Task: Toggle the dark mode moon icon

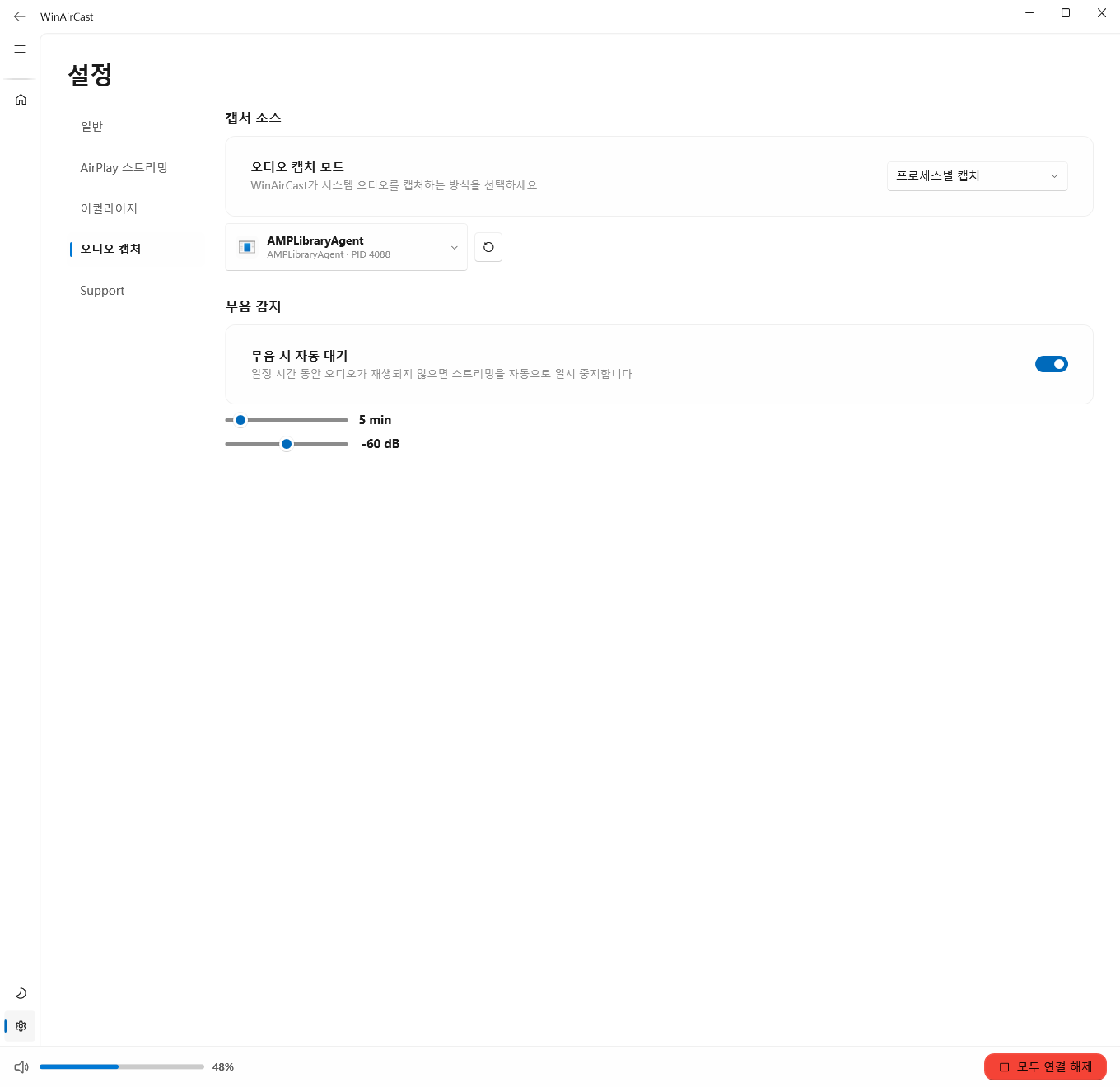Action: (21, 993)
